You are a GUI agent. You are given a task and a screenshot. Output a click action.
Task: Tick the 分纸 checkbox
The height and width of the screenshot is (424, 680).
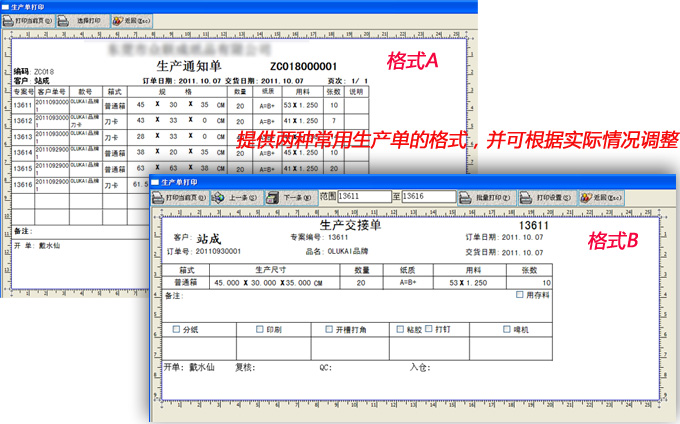point(177,329)
